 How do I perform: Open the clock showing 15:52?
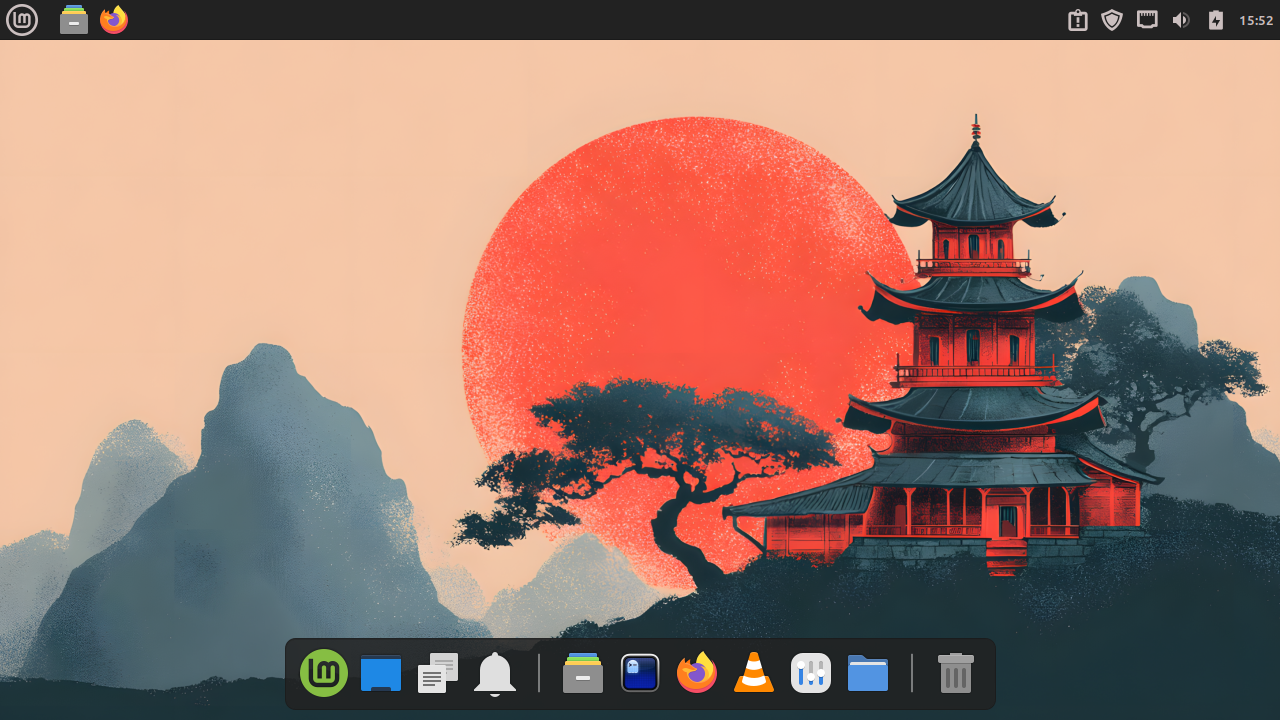pyautogui.click(x=1255, y=19)
